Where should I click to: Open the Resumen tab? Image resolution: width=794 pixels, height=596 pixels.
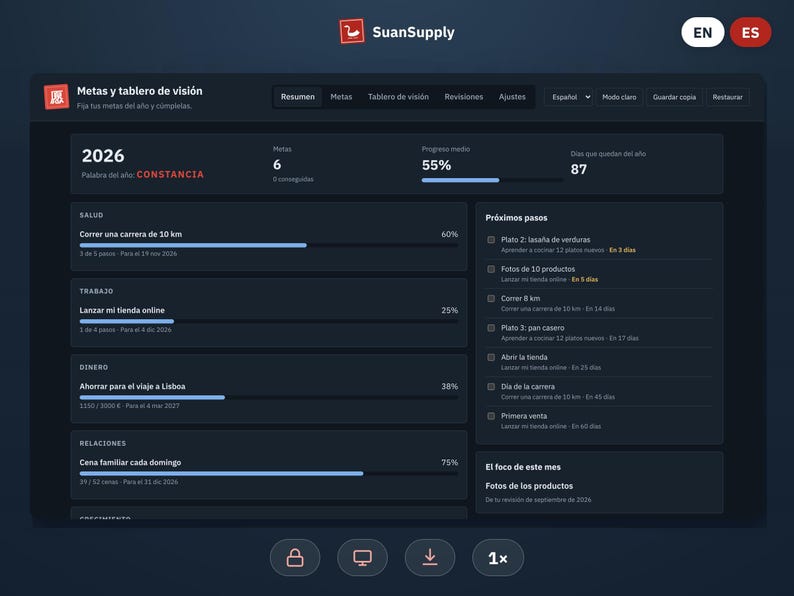[x=298, y=97]
